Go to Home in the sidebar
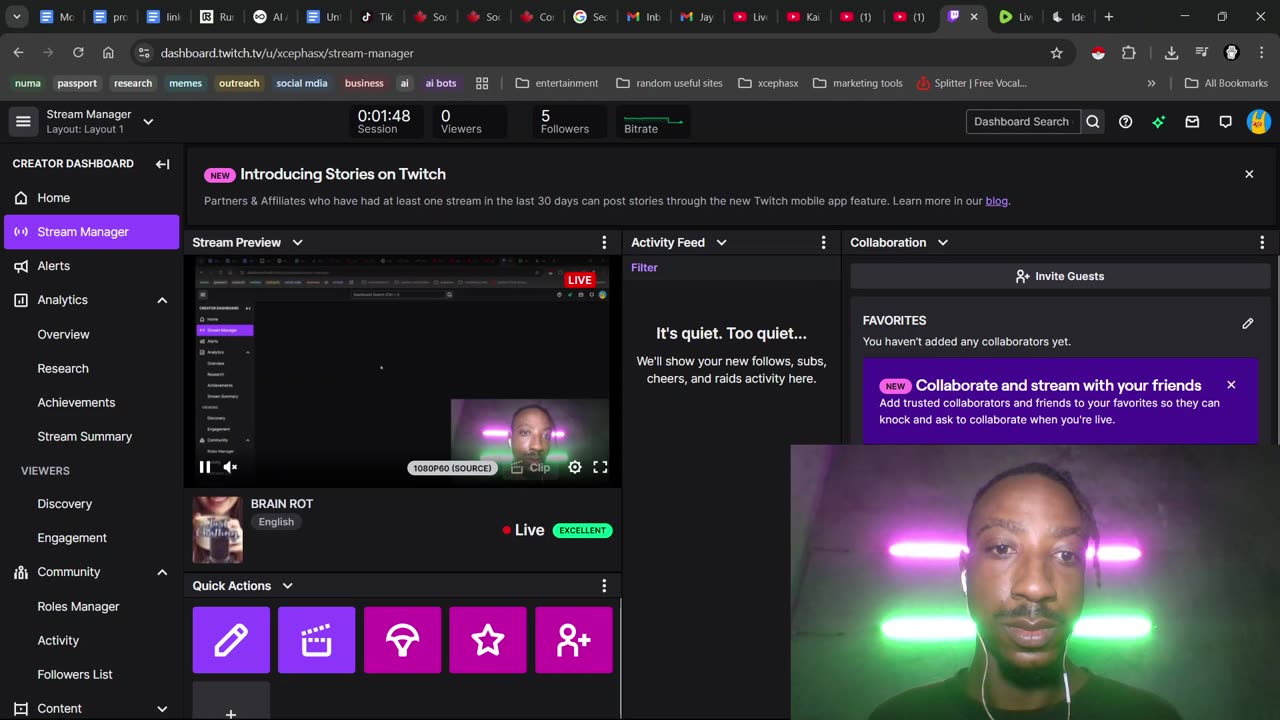 pyautogui.click(x=92, y=198)
